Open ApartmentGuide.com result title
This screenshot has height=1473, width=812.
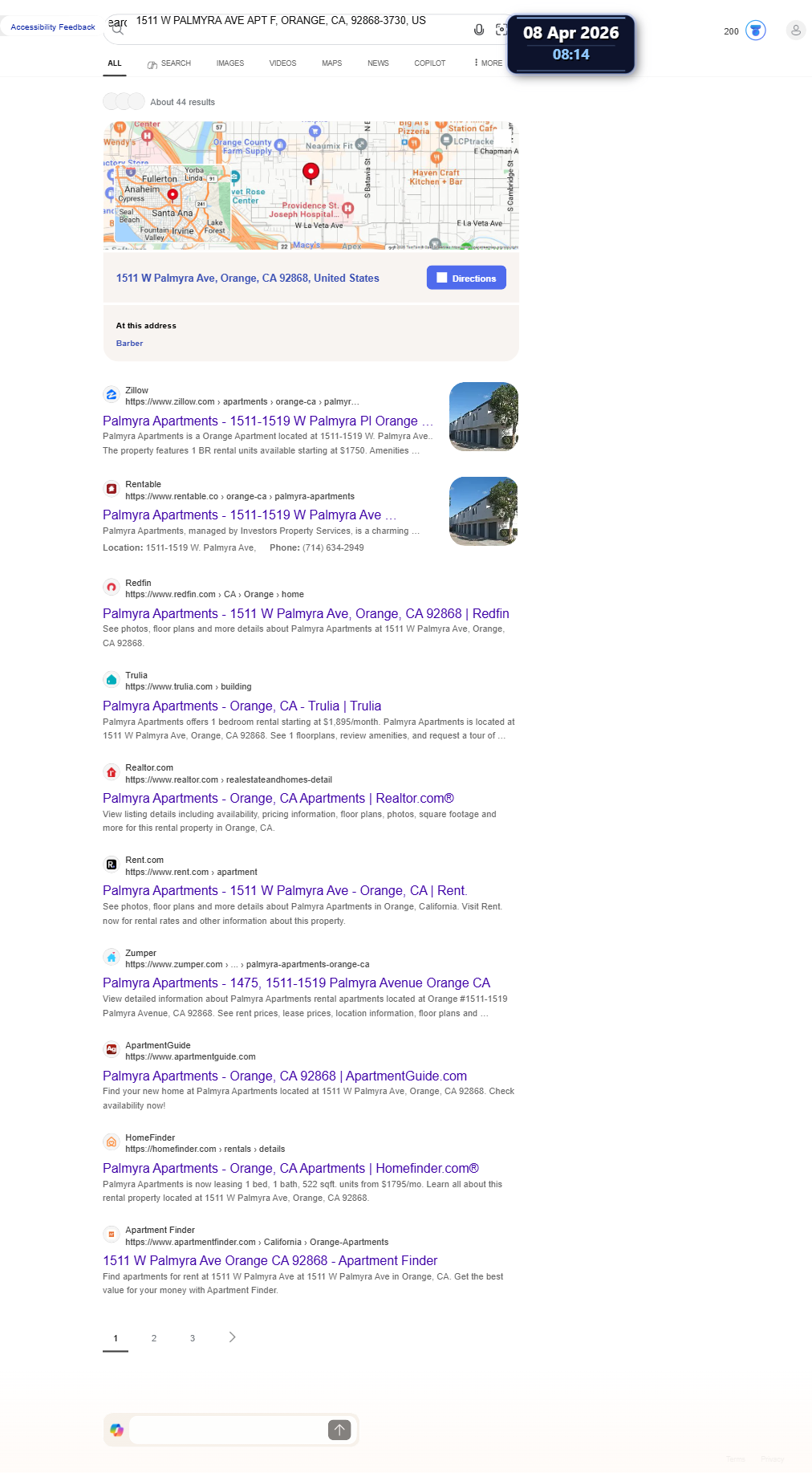[x=285, y=1076]
